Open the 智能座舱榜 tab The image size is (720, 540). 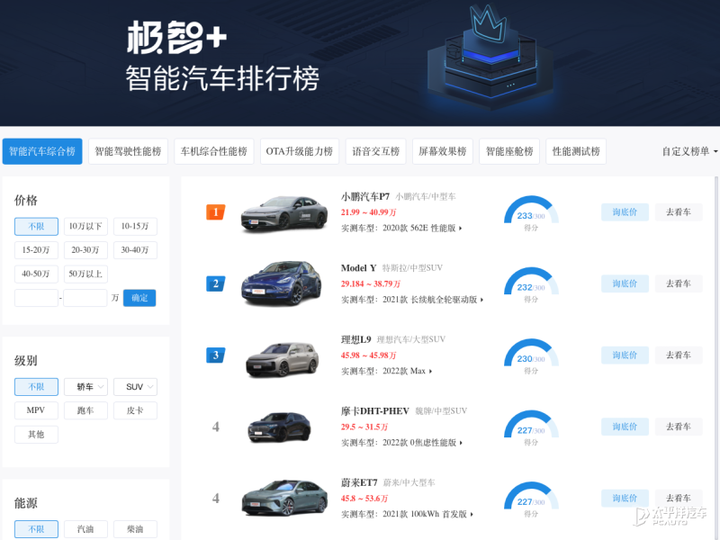point(509,151)
